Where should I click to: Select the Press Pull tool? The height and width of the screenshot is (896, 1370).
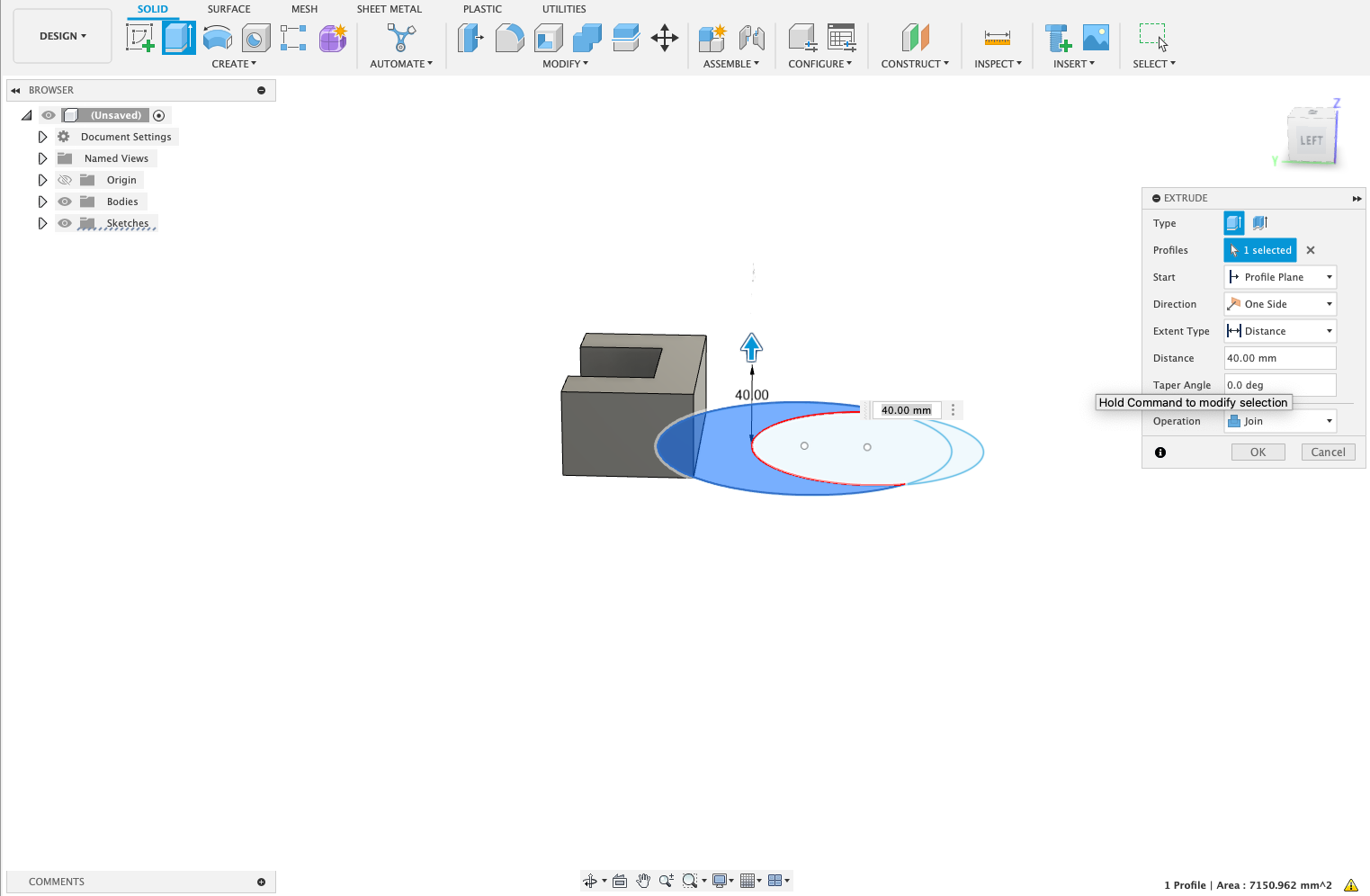470,38
